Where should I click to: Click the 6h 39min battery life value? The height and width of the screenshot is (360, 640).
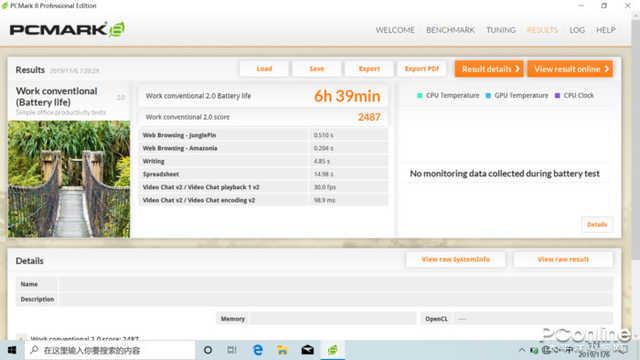347,96
